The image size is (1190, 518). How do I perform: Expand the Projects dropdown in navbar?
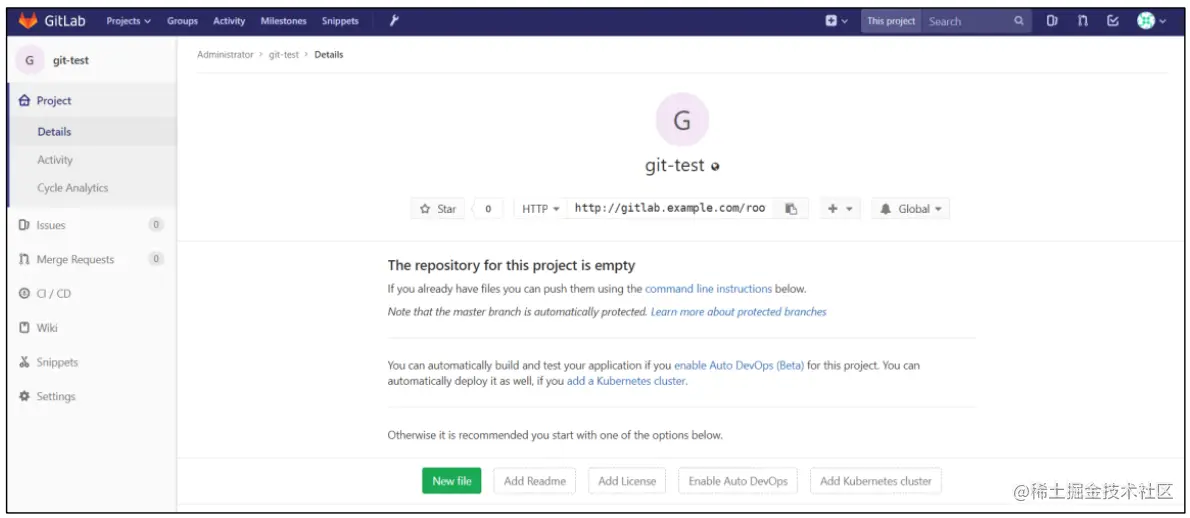[x=128, y=21]
